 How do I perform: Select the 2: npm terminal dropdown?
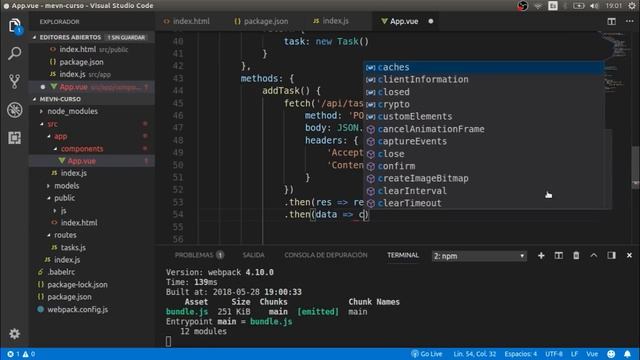tap(479, 256)
